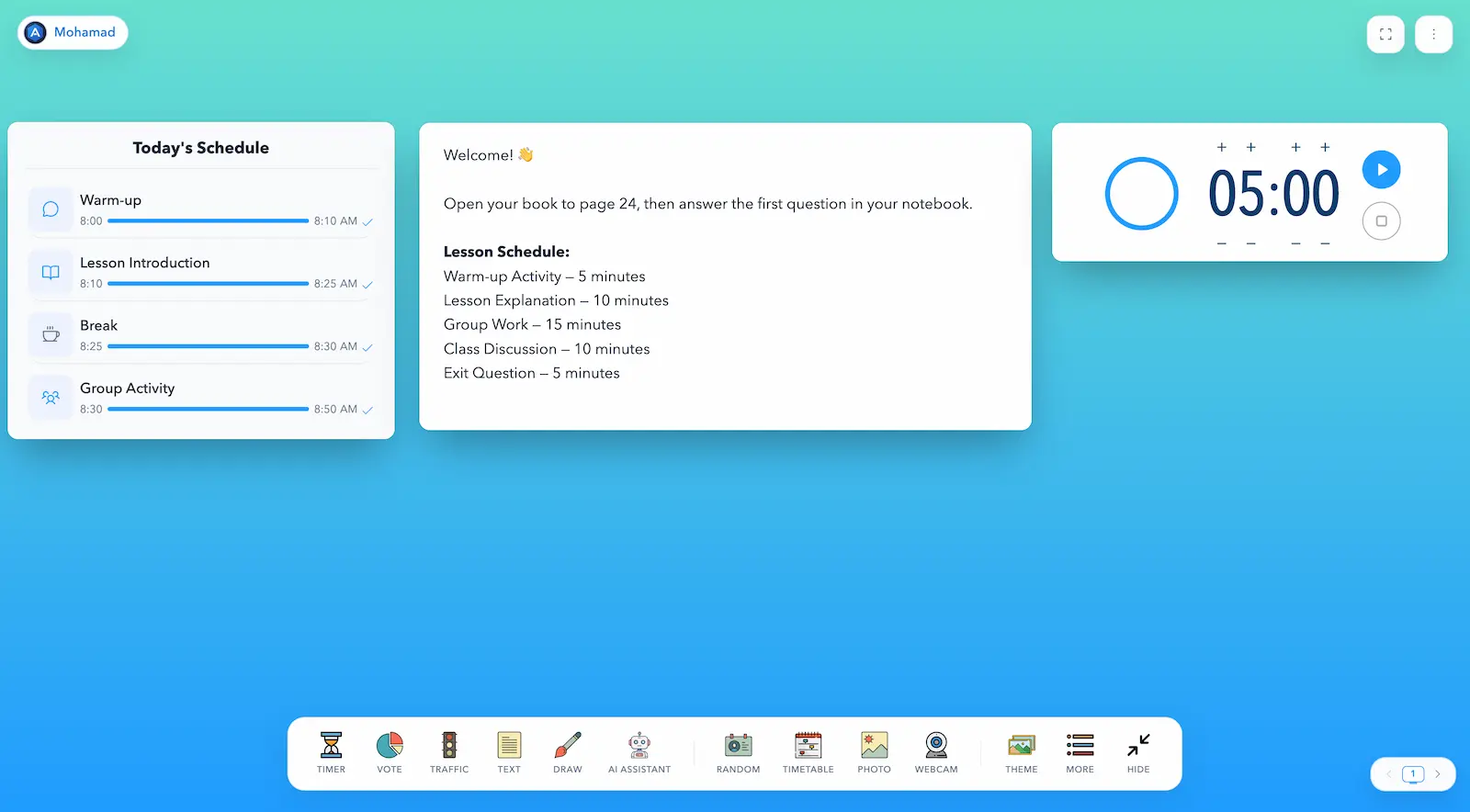Open the Traffic light tool
This screenshot has width=1470, height=812.
[x=449, y=753]
